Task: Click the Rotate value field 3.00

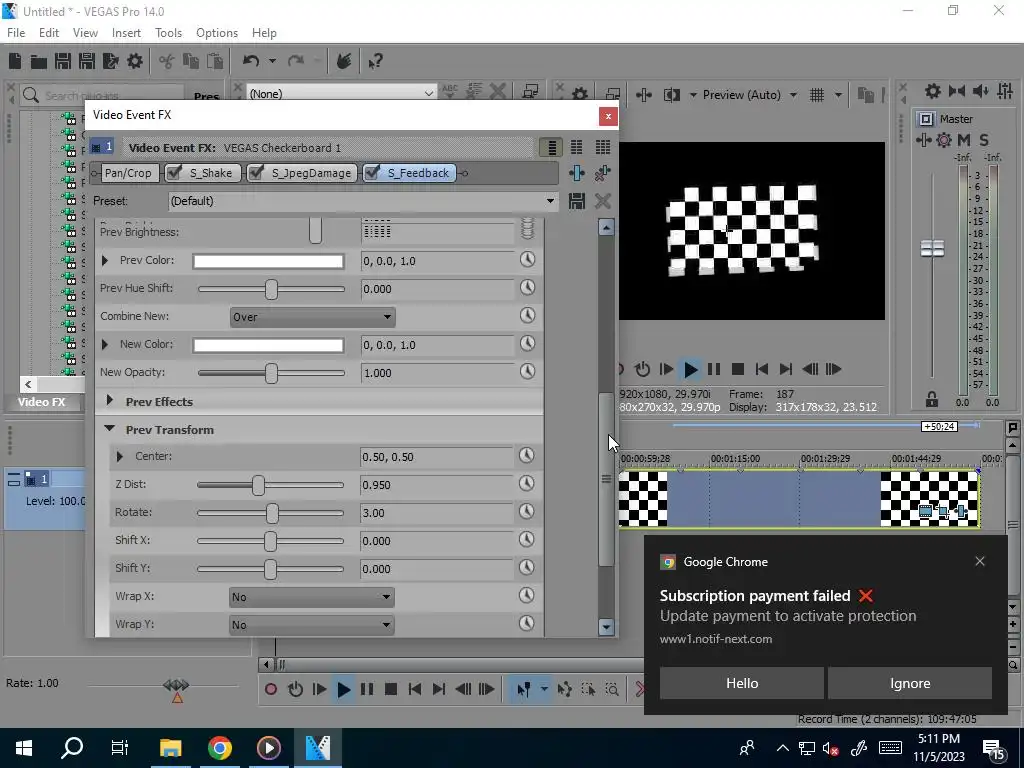Action: click(x=438, y=513)
